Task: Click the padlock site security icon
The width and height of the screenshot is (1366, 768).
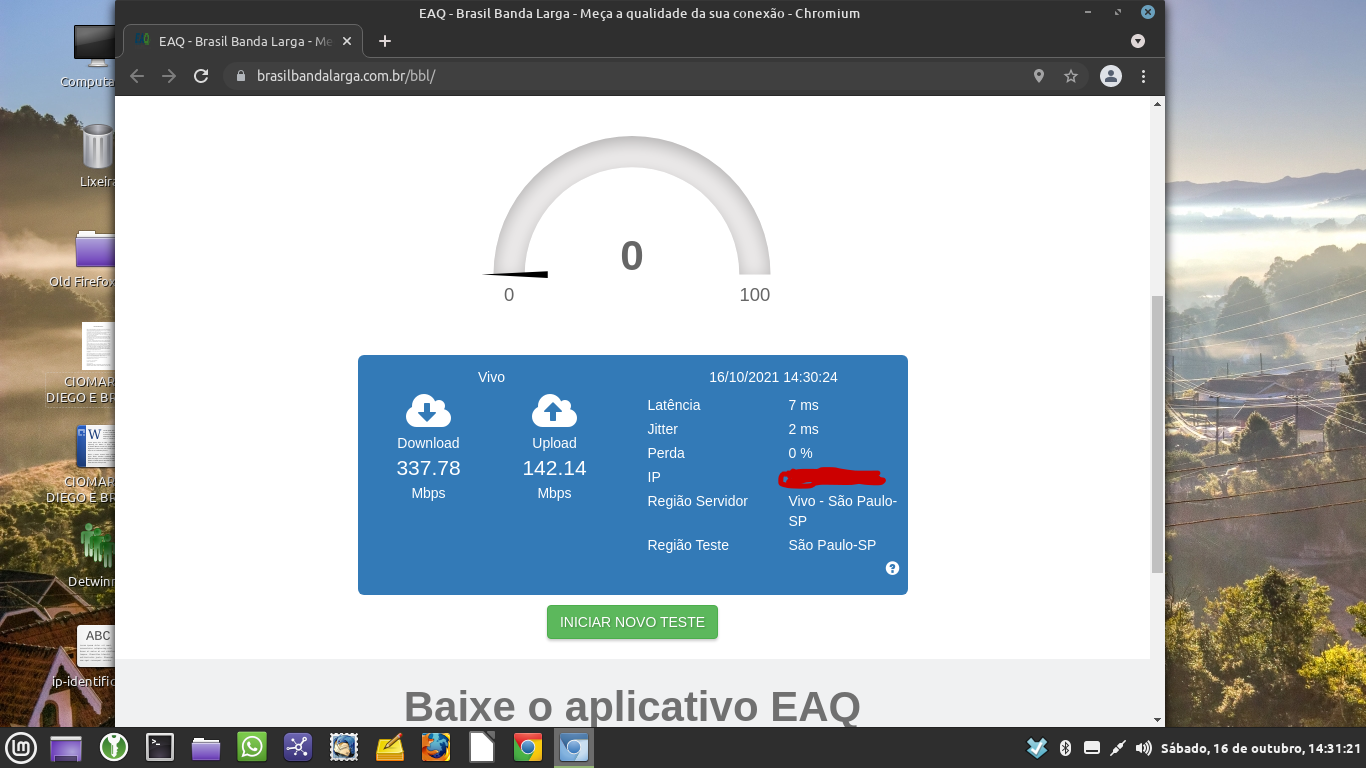Action: [x=240, y=76]
